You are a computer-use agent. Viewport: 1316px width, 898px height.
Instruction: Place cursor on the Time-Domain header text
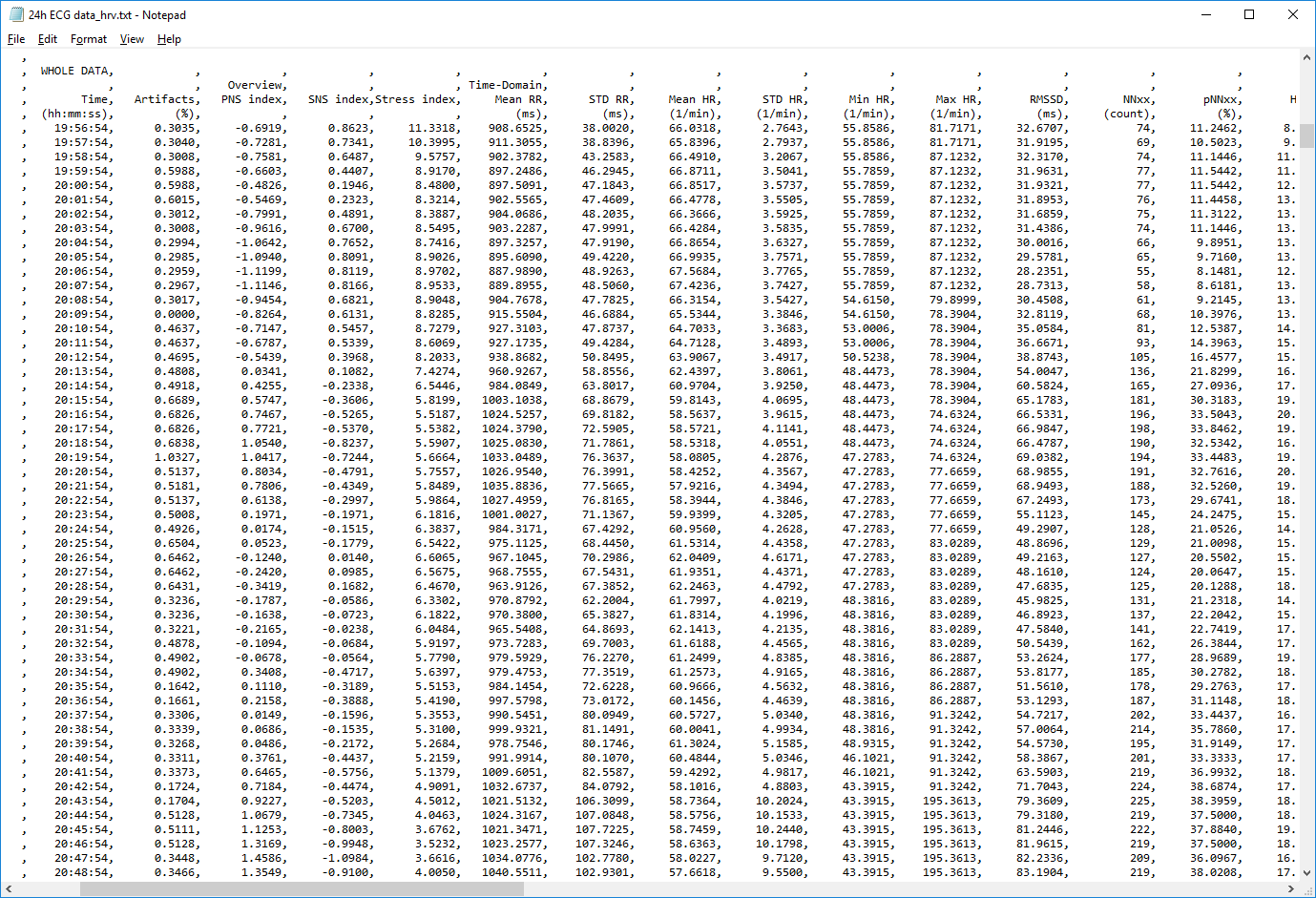pyautogui.click(x=507, y=85)
